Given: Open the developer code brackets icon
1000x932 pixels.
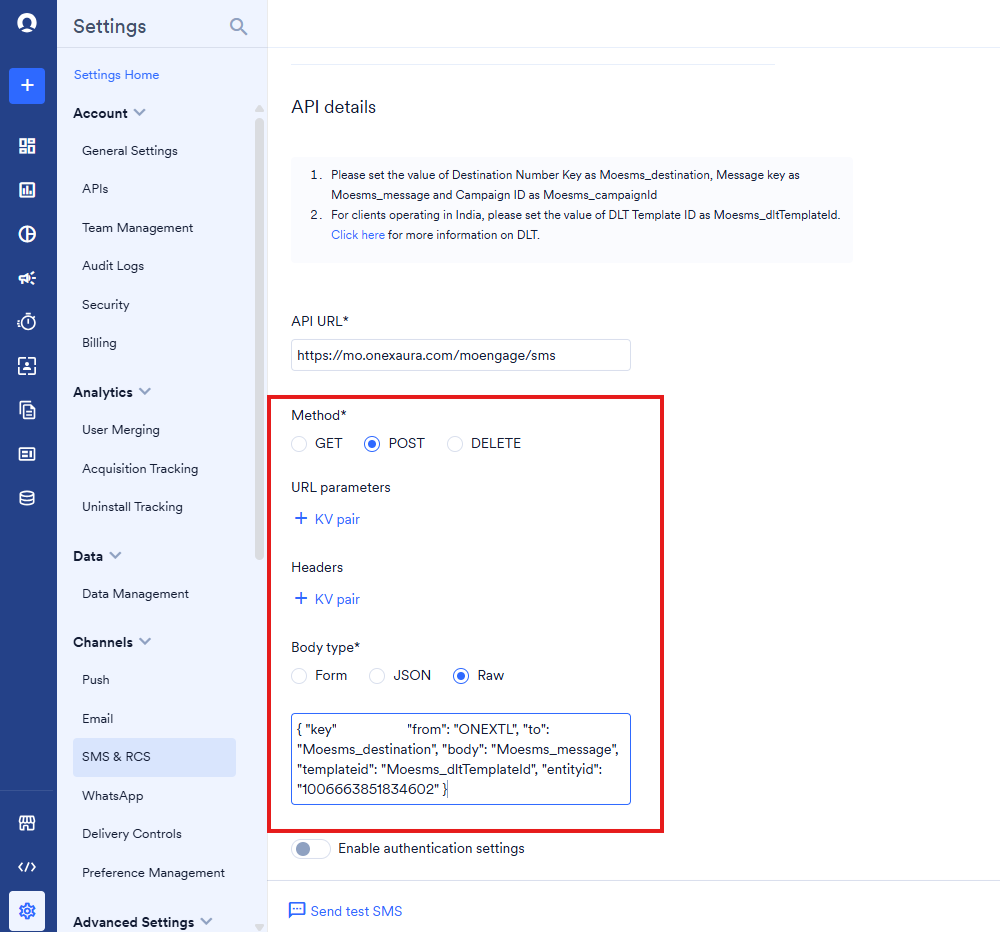Looking at the screenshot, I should [x=27, y=867].
